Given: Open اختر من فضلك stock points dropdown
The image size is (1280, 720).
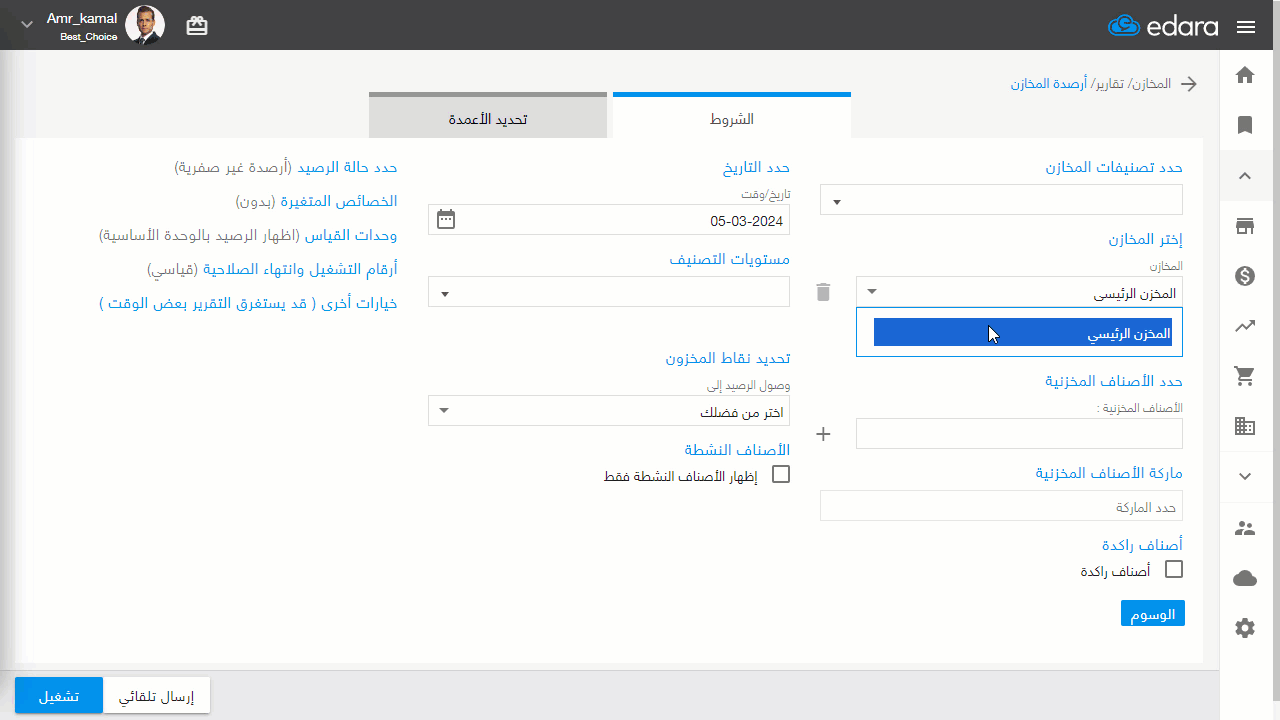Looking at the screenshot, I should tap(609, 411).
